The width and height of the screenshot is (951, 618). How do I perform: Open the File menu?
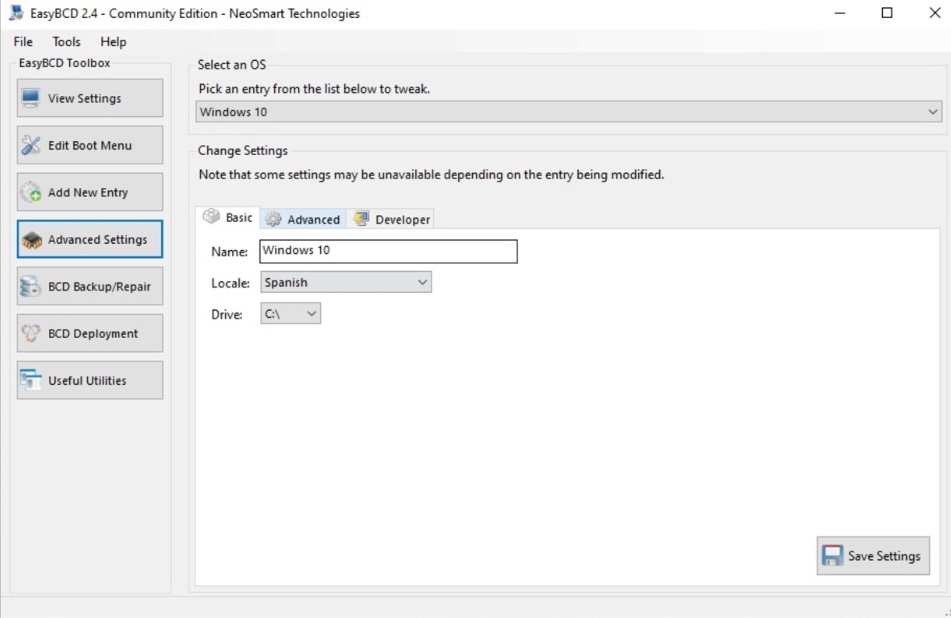[x=23, y=42]
